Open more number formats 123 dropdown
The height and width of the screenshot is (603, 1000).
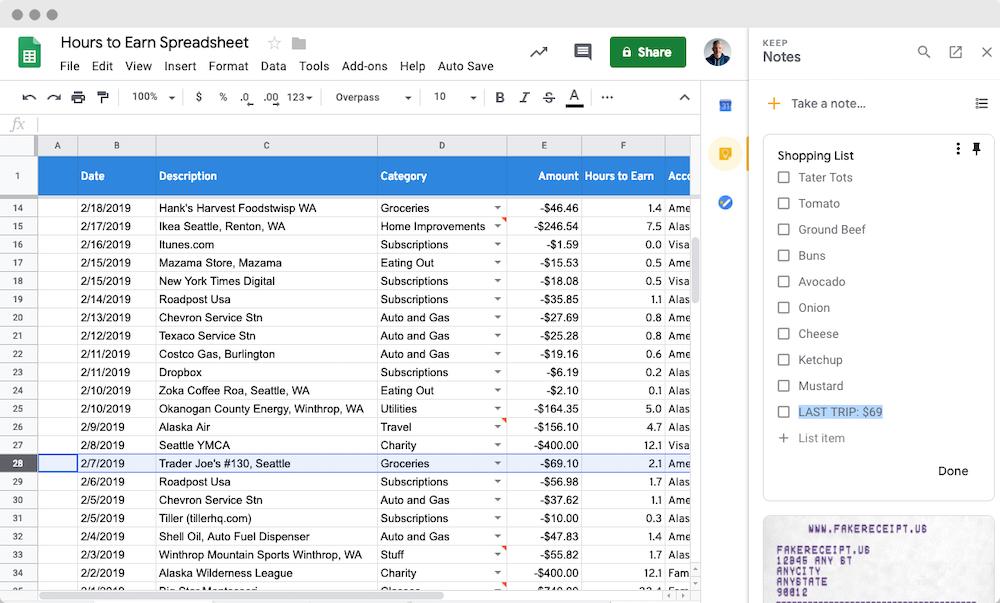(x=300, y=98)
